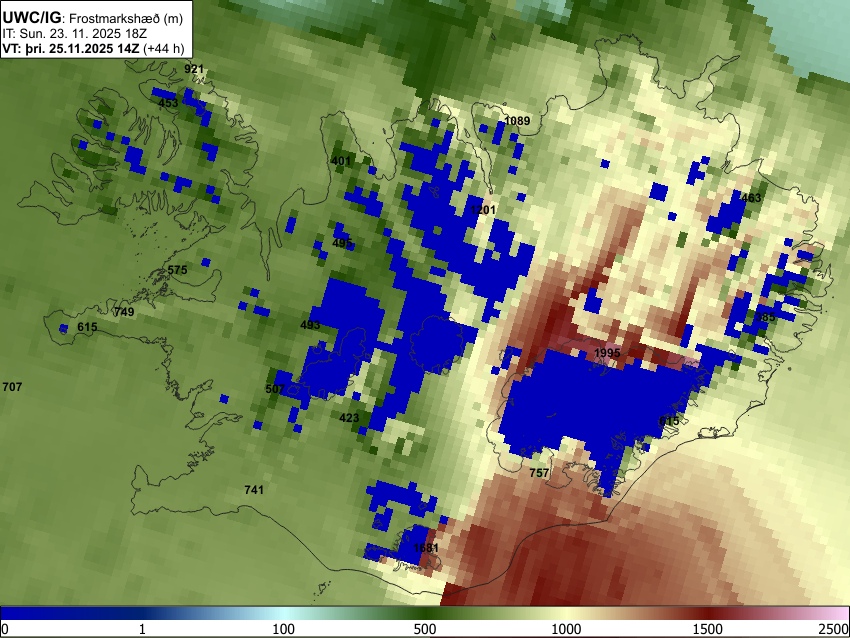Select the 'VT: þri. 25.11.2025 14Z (+44 h)' line
This screenshot has height=638, width=850.
(93, 48)
